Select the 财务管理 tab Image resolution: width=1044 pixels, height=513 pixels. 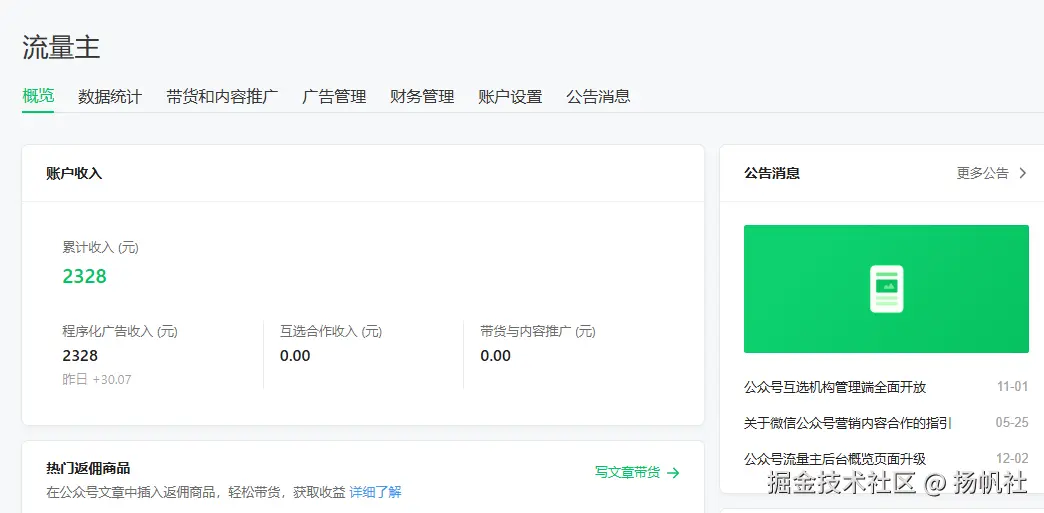point(422,97)
